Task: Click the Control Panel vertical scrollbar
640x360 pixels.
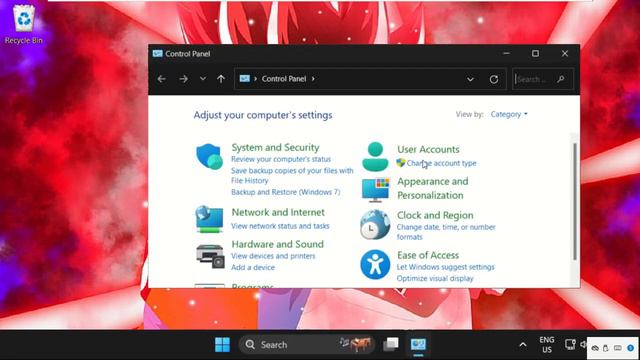Action: click(575, 201)
